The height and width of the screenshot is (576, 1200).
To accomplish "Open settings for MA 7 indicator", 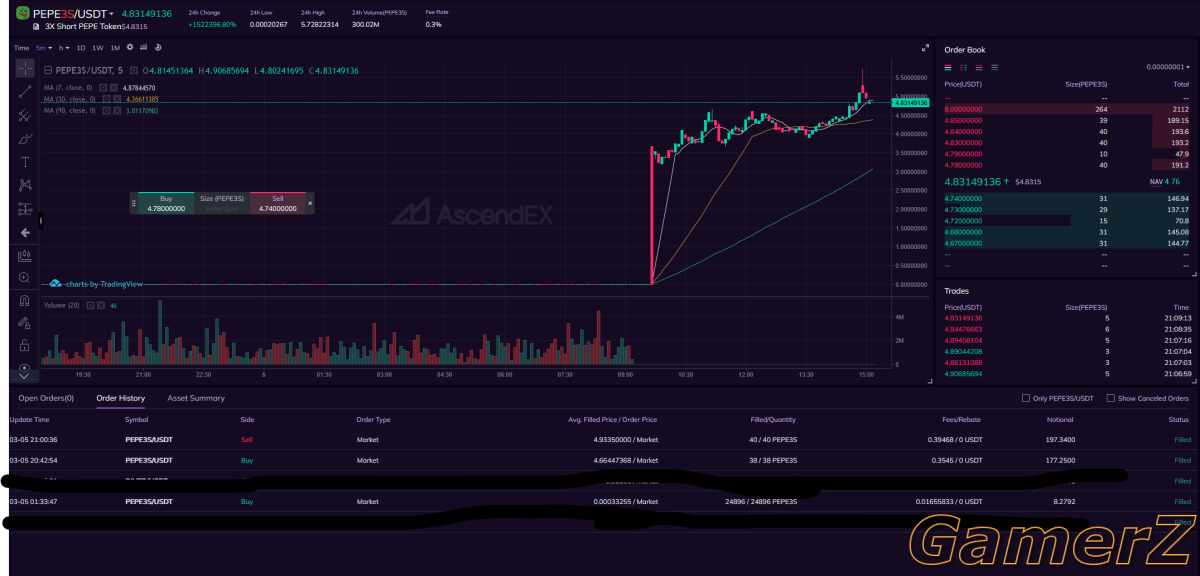I will [x=103, y=88].
